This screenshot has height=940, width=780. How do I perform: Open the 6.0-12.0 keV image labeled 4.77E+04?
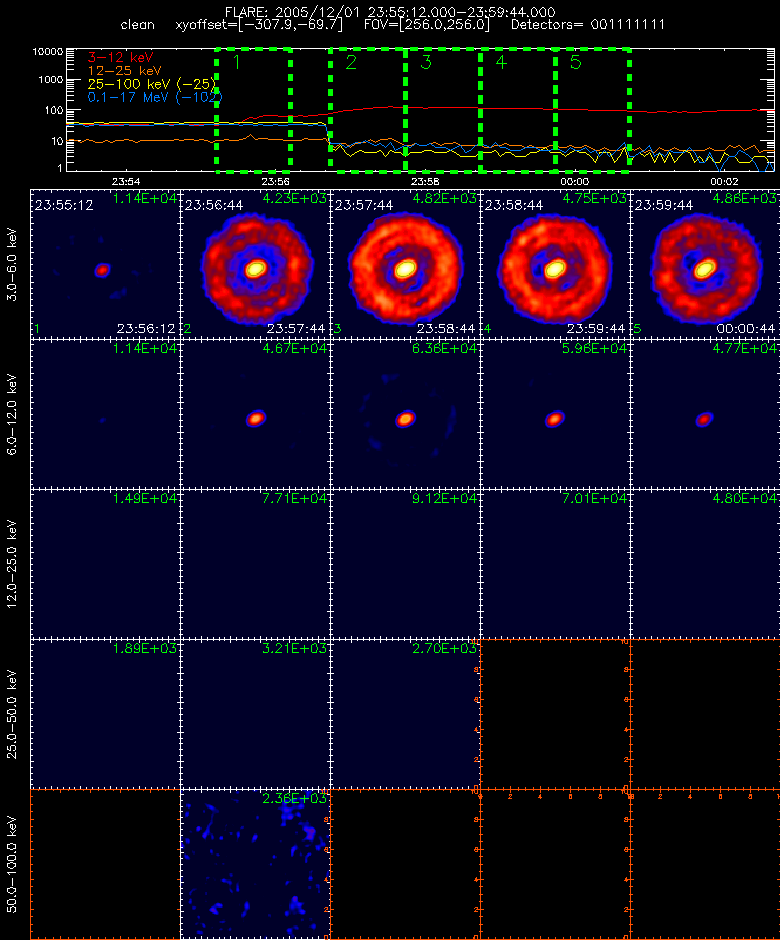coord(705,414)
